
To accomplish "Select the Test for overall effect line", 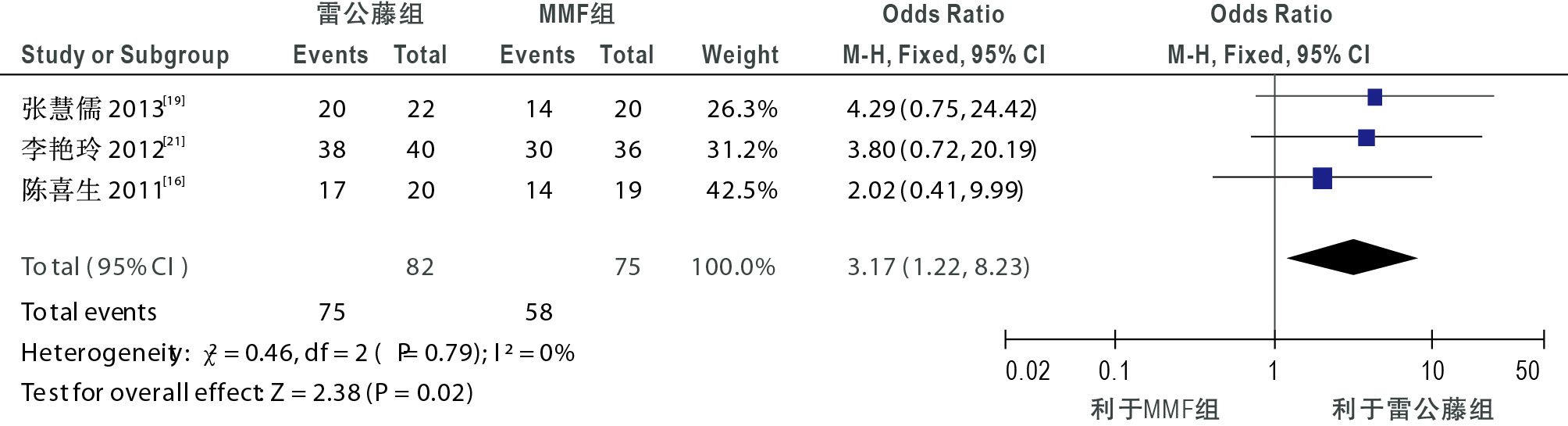I will pyautogui.click(x=247, y=392).
